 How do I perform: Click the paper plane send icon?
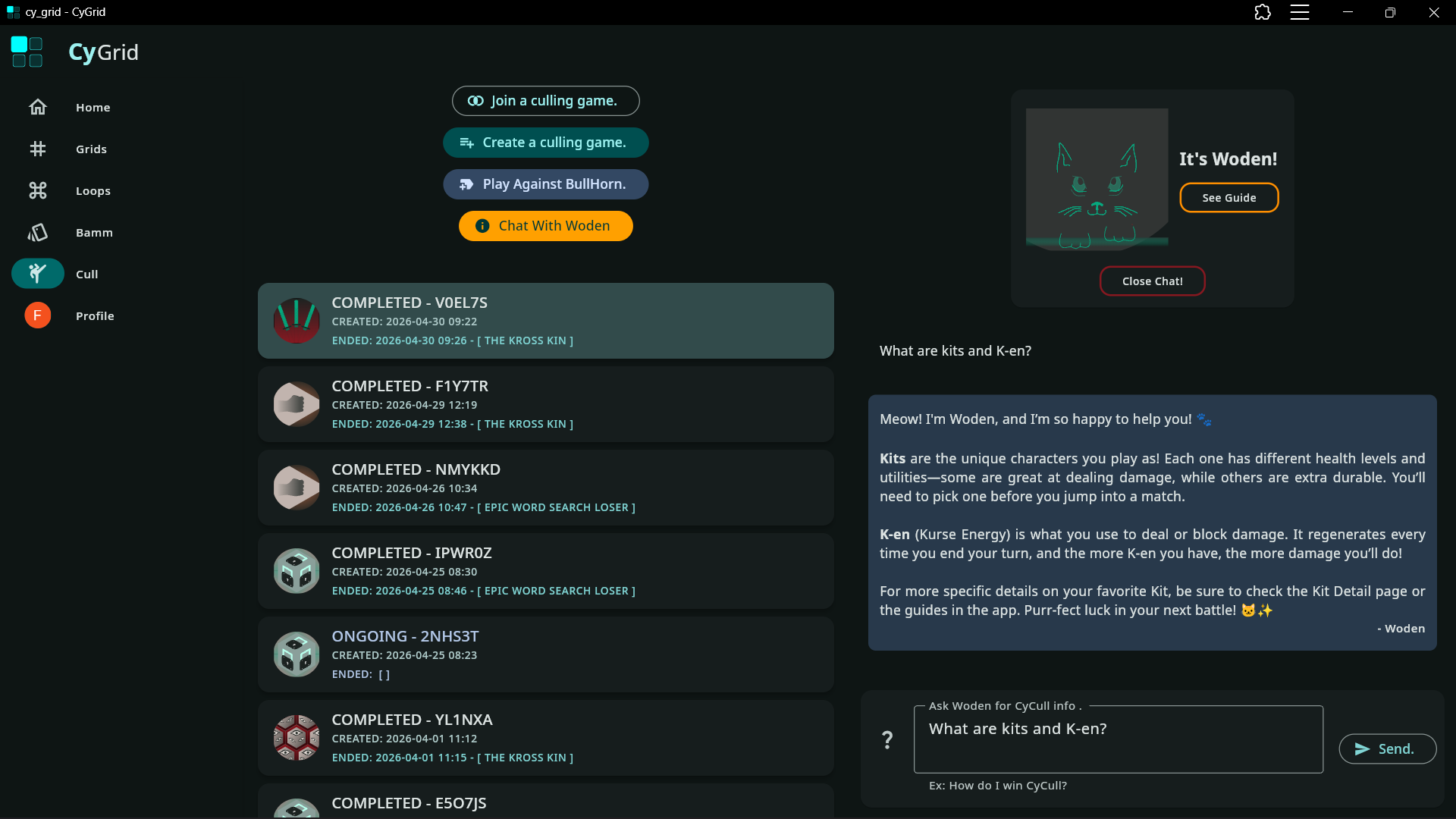click(x=1363, y=749)
